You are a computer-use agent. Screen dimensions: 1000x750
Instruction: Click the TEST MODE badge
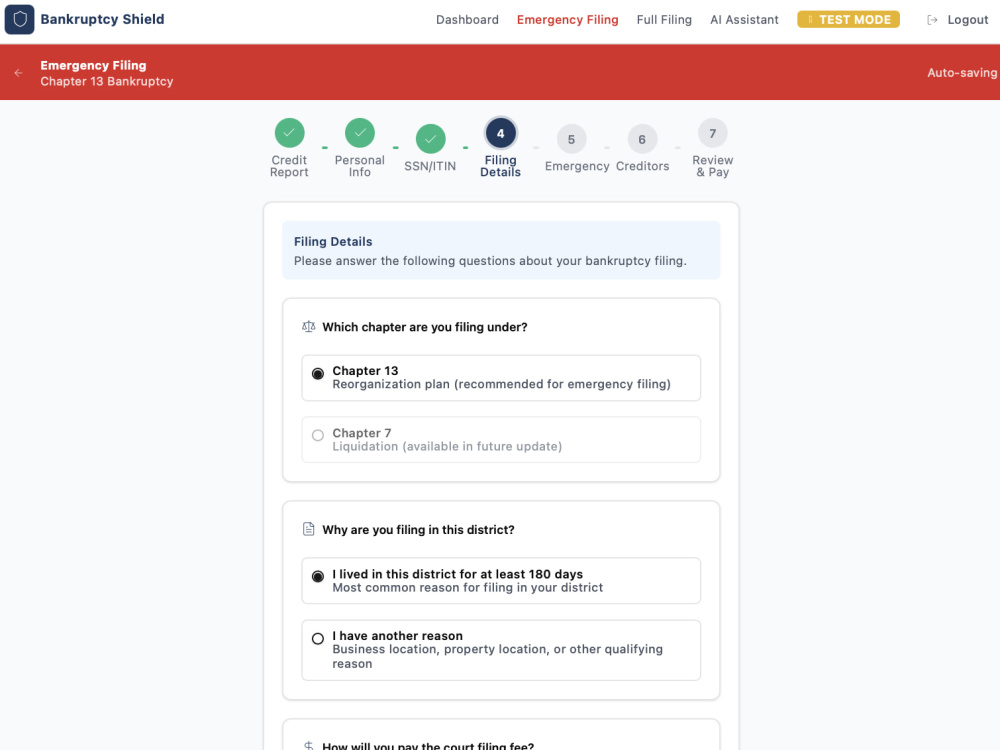[x=848, y=20]
